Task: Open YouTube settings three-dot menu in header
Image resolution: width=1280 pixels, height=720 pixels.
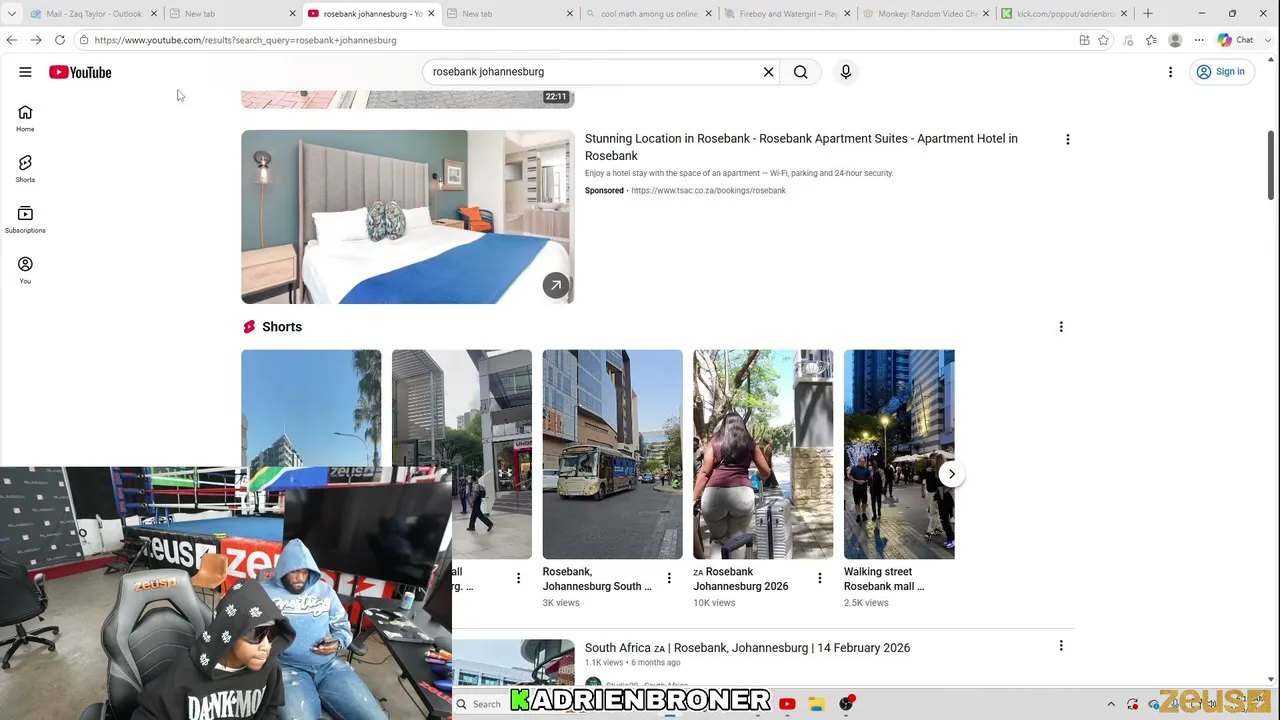Action: coord(1170,72)
